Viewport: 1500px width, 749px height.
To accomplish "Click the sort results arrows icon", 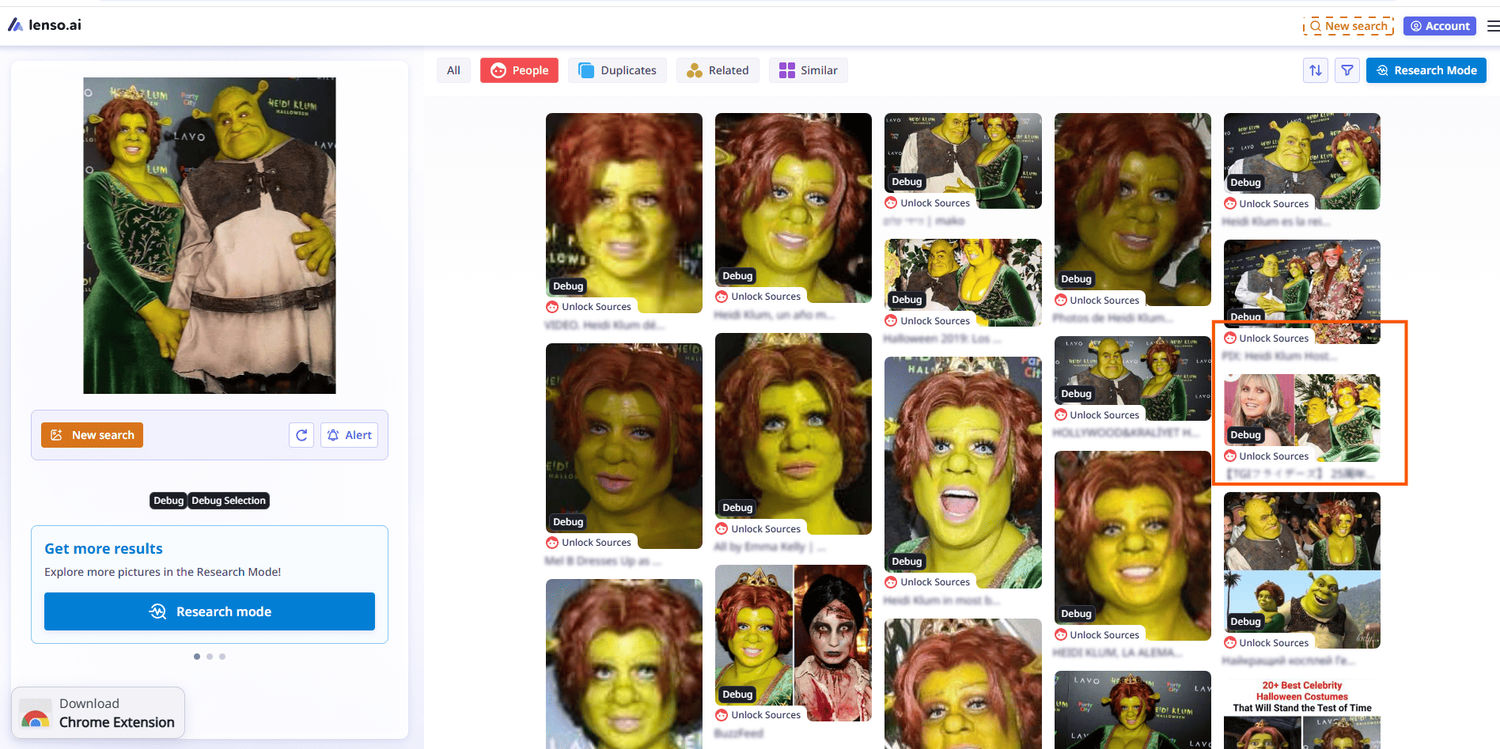I will tap(1316, 70).
